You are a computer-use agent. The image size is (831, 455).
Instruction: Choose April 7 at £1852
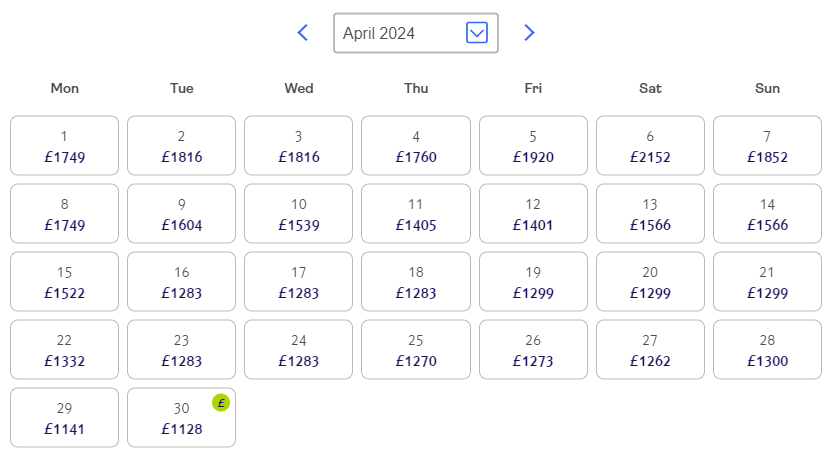point(767,146)
